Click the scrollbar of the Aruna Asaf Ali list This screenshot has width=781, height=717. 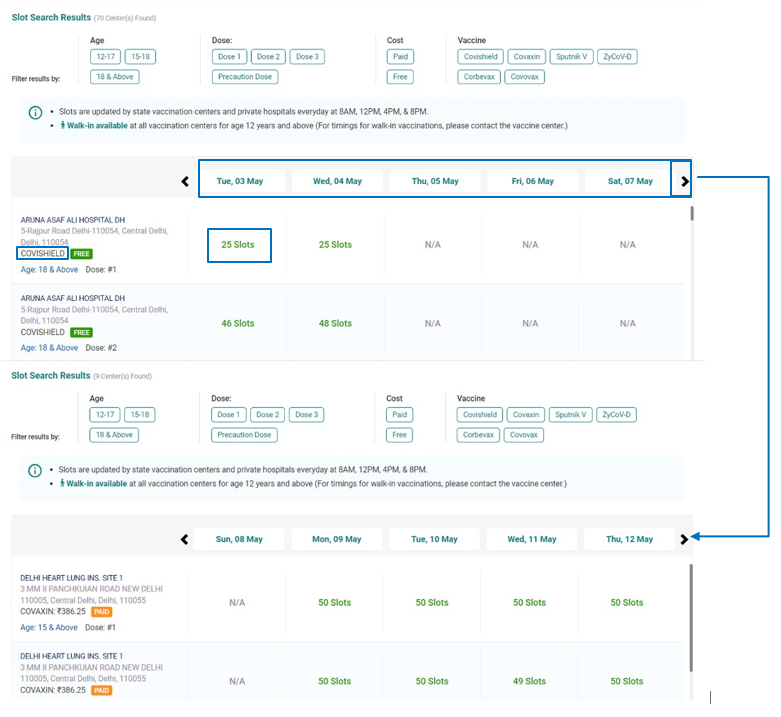(x=691, y=213)
